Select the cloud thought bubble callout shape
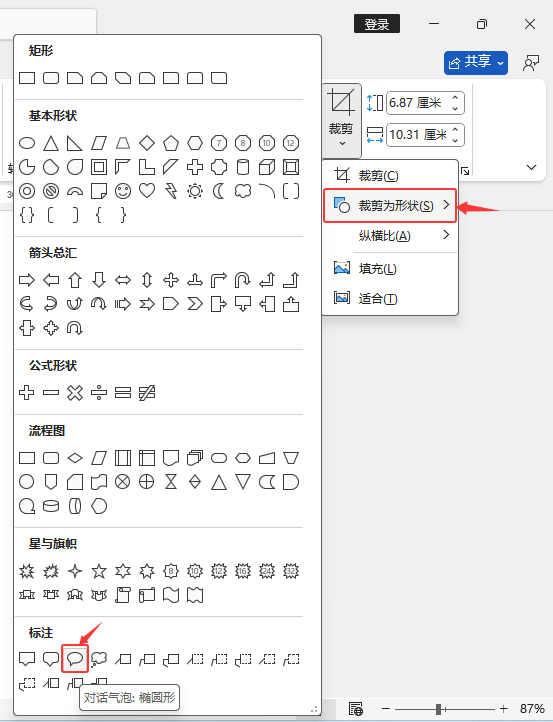Image resolution: width=553 pixels, height=722 pixels. click(x=99, y=659)
